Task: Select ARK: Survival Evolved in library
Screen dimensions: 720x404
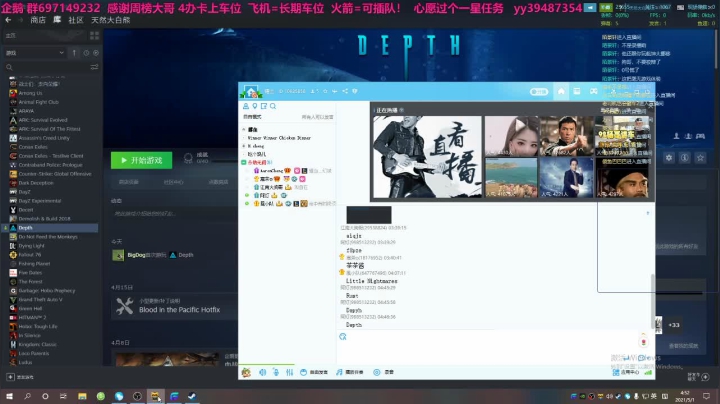Action: (43, 120)
